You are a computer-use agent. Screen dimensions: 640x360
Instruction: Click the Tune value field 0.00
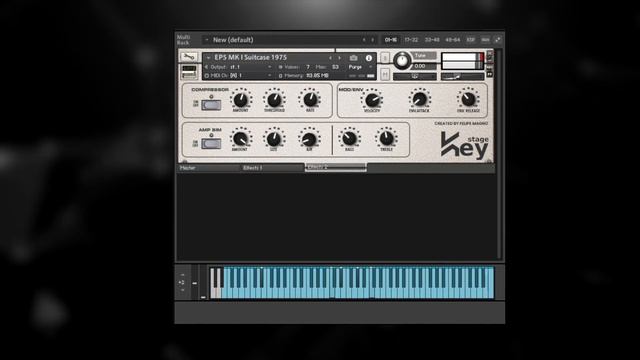point(424,66)
